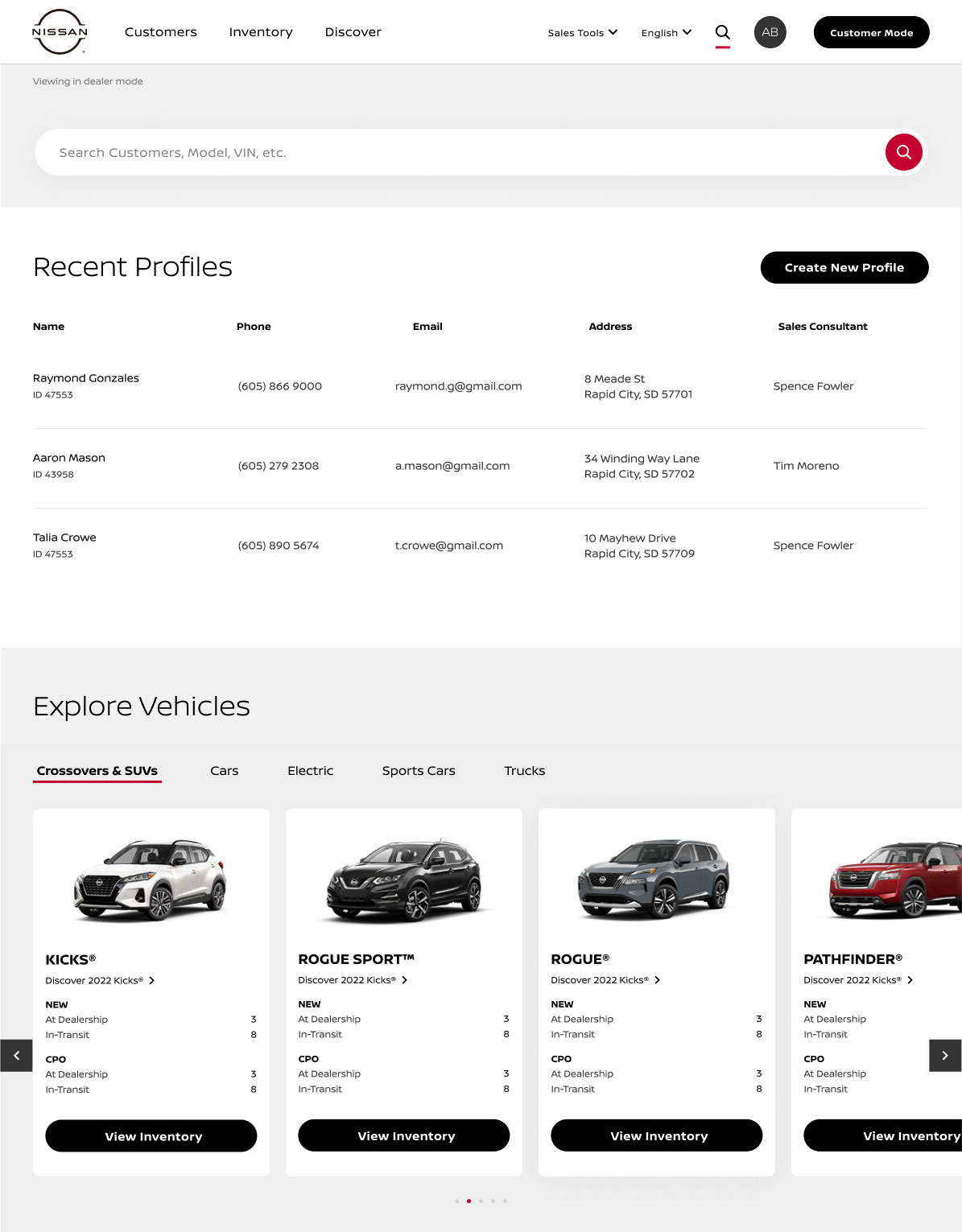Click Tim Moreno sales consultant
The height and width of the screenshot is (1232, 962).
coord(806,465)
